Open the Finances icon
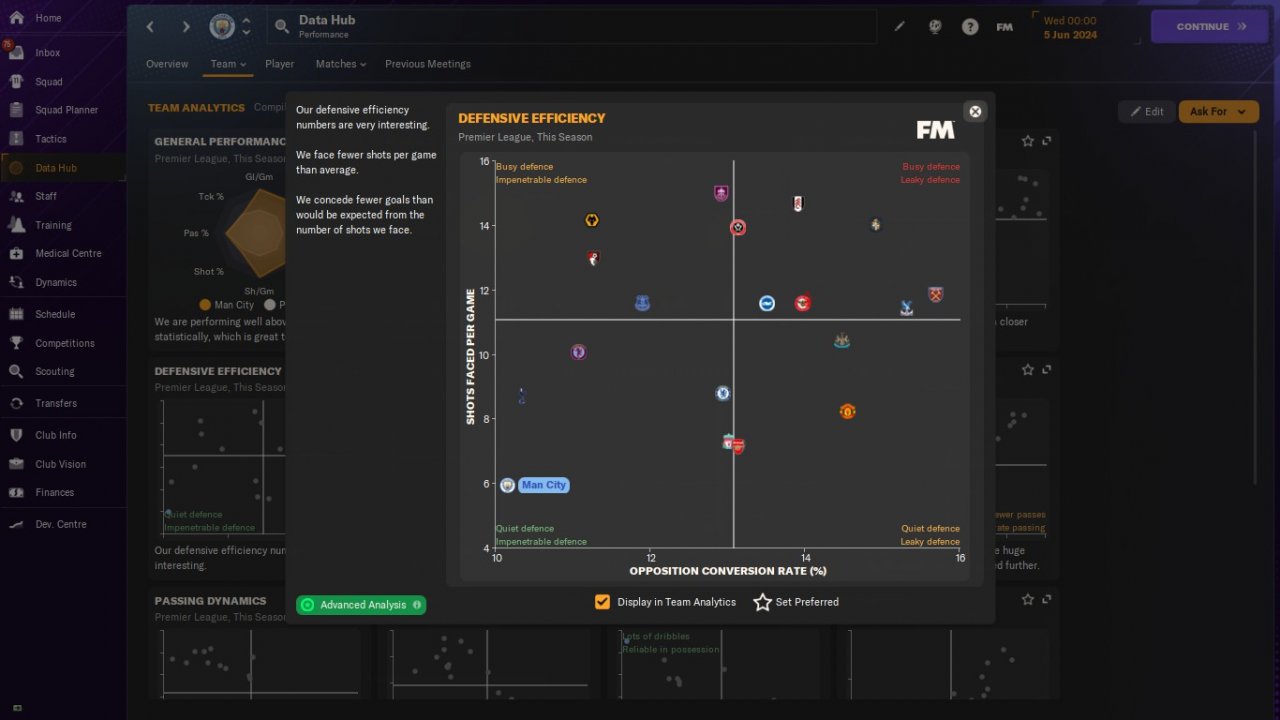 (16, 493)
